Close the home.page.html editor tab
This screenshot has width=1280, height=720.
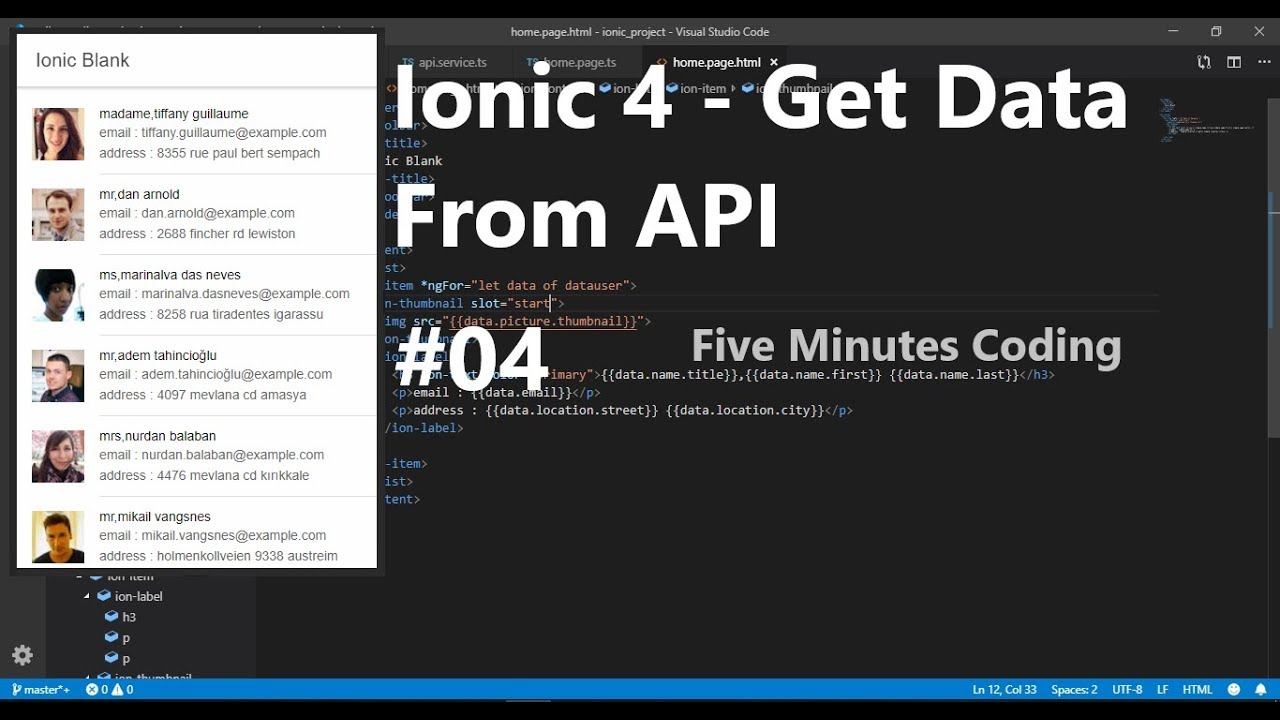click(773, 62)
